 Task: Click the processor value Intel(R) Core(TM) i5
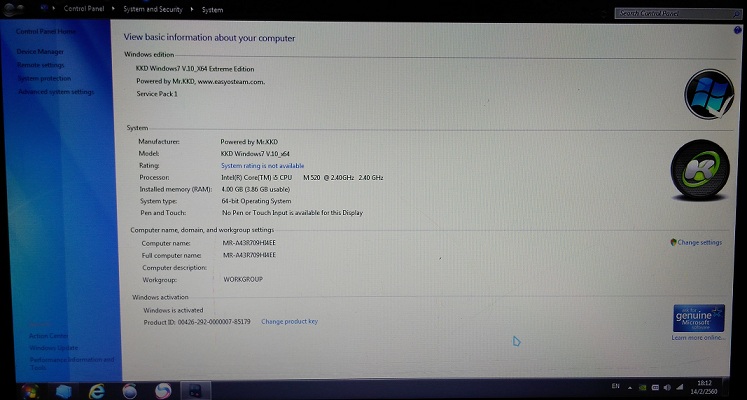(302, 178)
